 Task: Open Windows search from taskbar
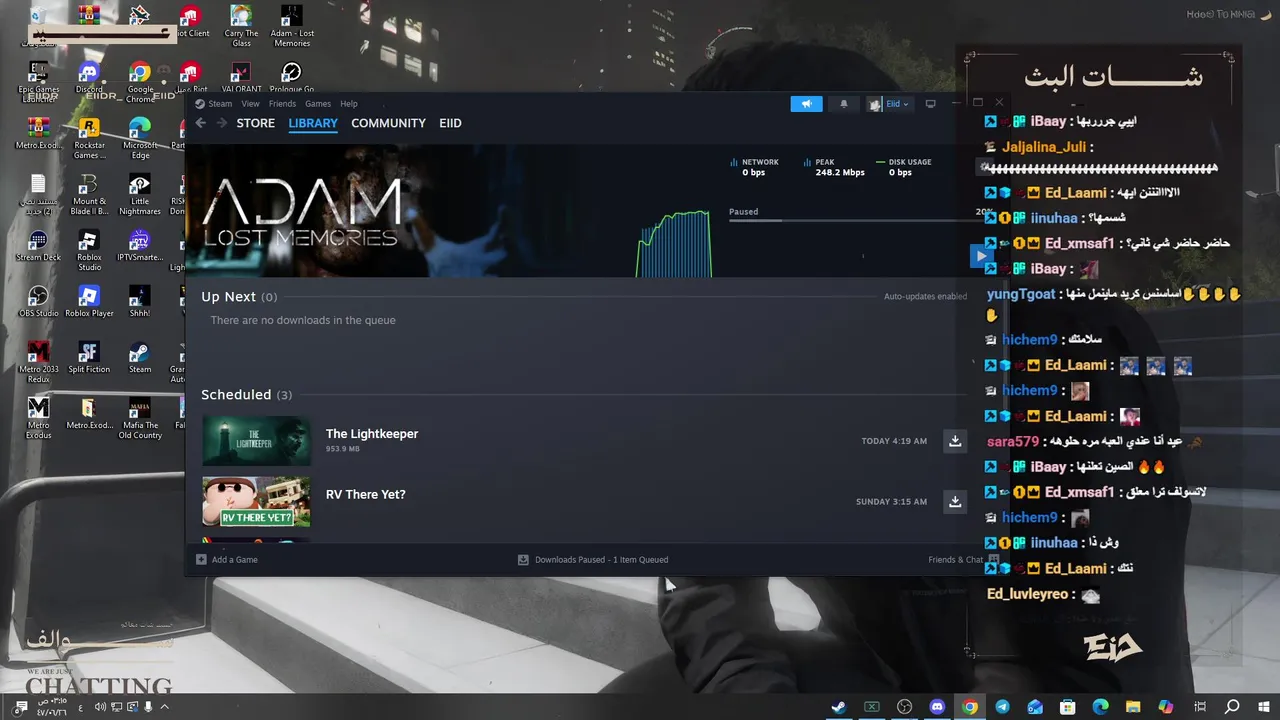(1232, 707)
